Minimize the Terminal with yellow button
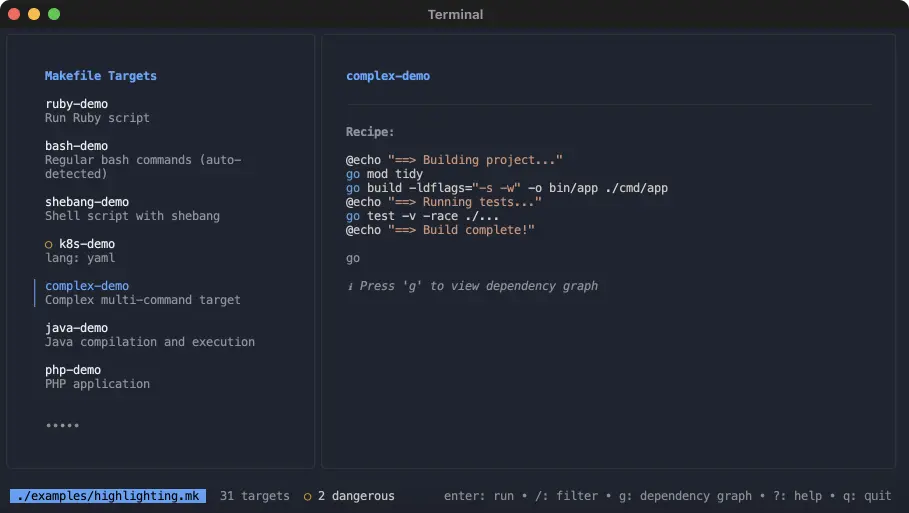The image size is (909, 513). [34, 14]
